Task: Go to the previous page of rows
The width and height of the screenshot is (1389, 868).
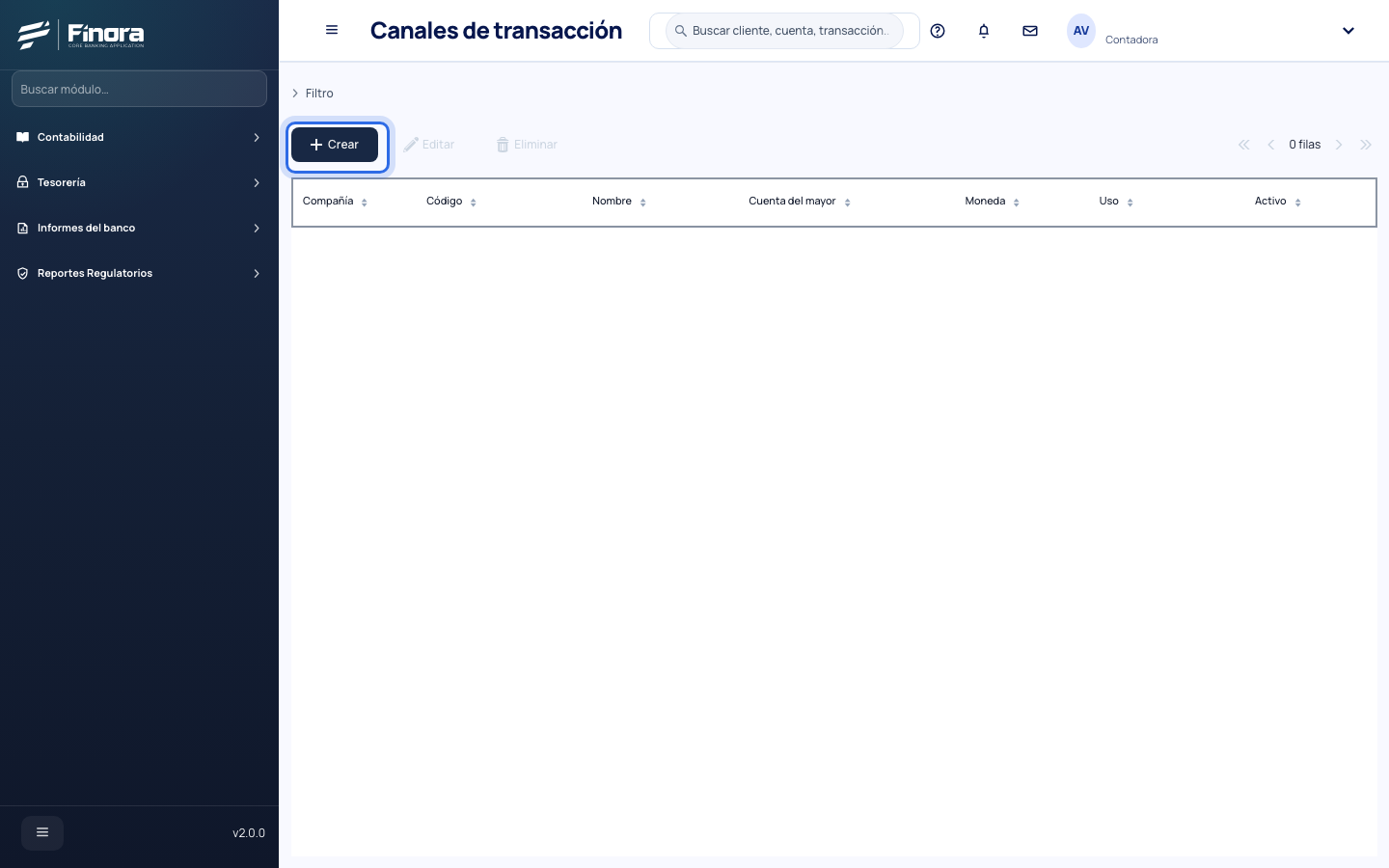Action: coord(1270,145)
